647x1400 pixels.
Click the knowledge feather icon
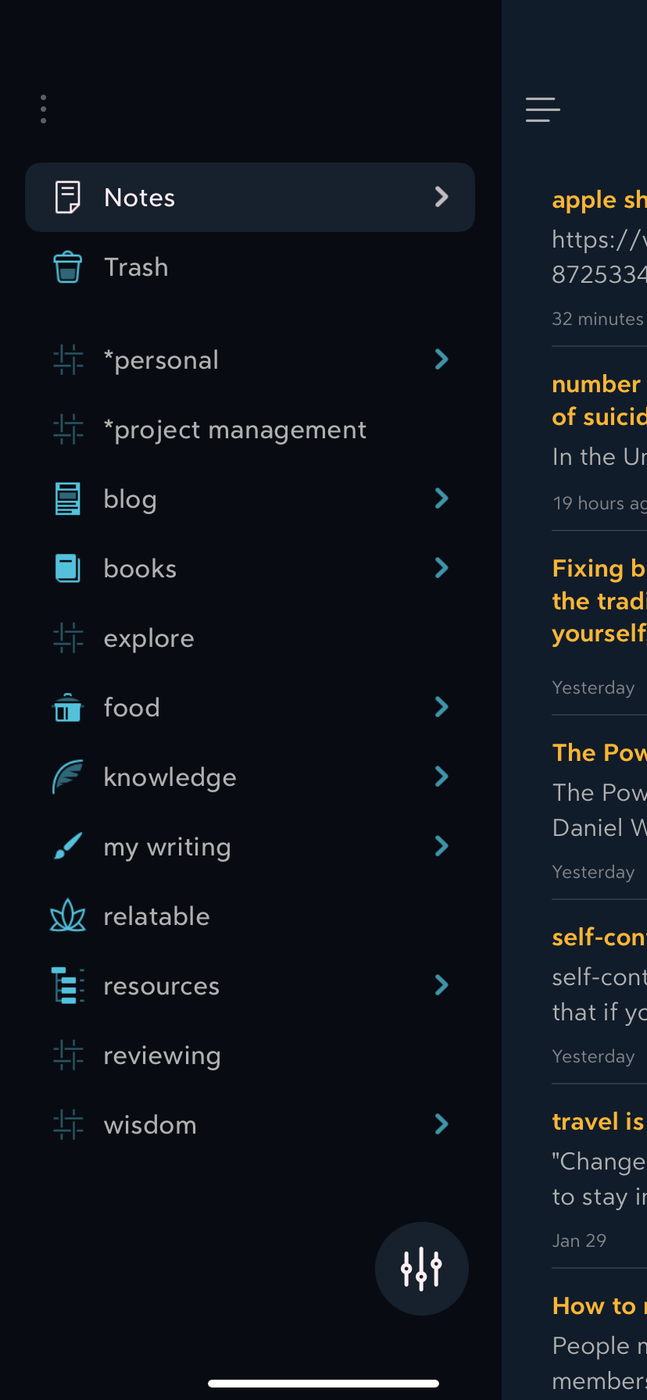pyautogui.click(x=67, y=776)
